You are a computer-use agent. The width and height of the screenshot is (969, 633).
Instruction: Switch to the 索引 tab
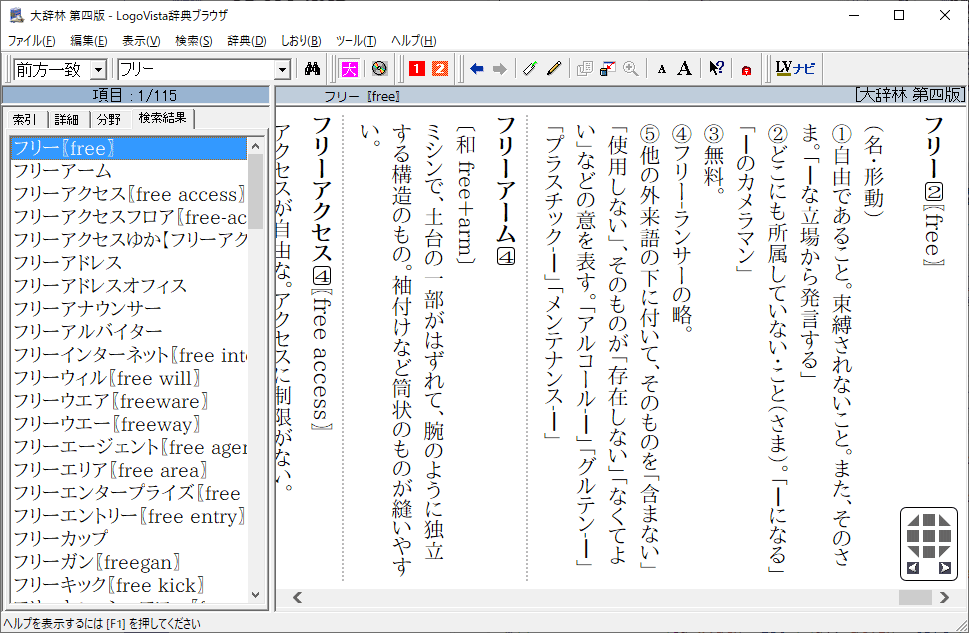coord(25,119)
